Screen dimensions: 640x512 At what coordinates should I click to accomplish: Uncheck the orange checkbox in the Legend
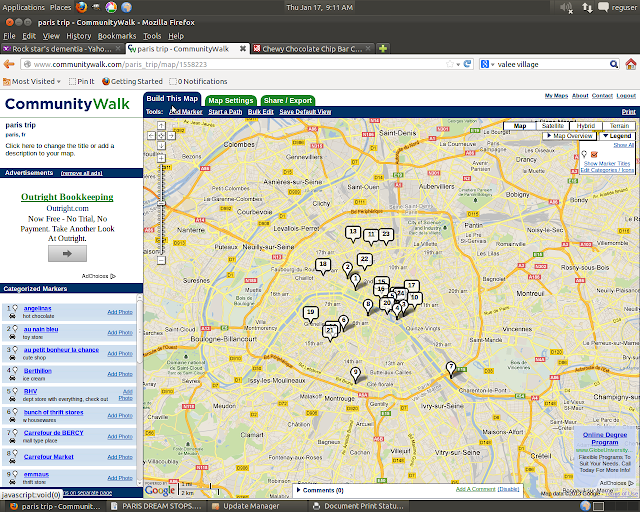[x=594, y=154]
